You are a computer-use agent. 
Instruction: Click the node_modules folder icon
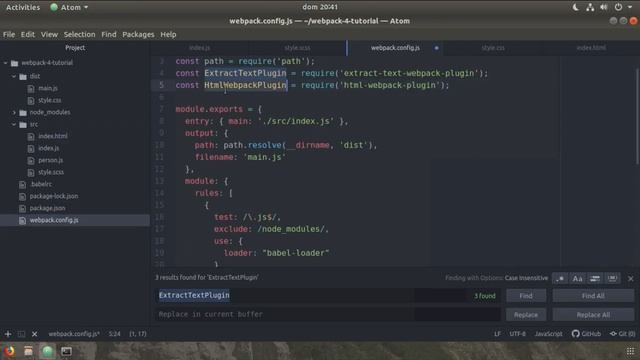(x=23, y=112)
